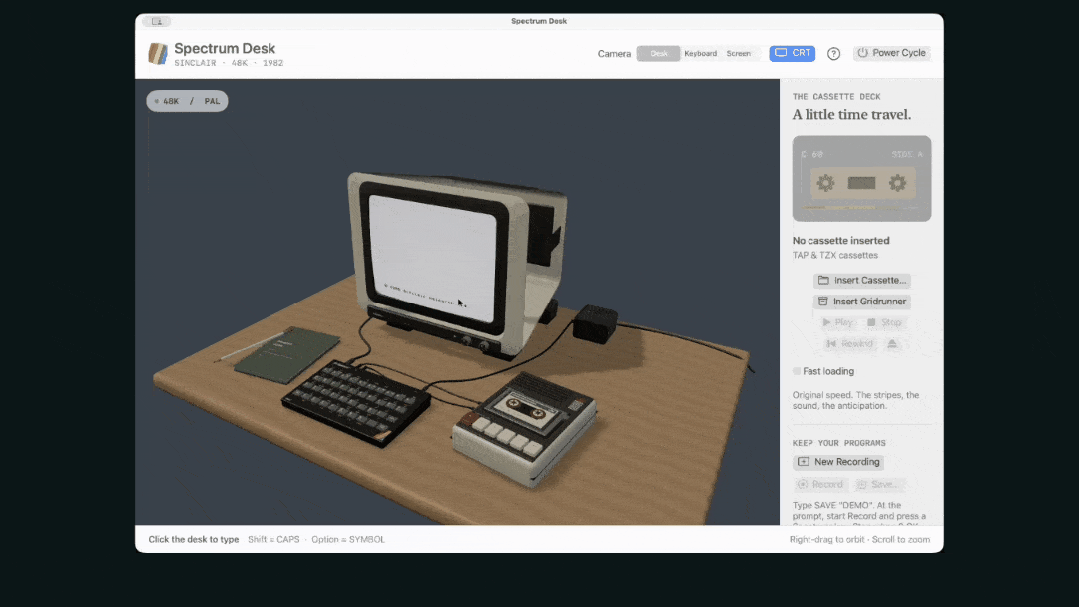
Task: Click the Spectrum Desk app logo
Action: [158, 54]
